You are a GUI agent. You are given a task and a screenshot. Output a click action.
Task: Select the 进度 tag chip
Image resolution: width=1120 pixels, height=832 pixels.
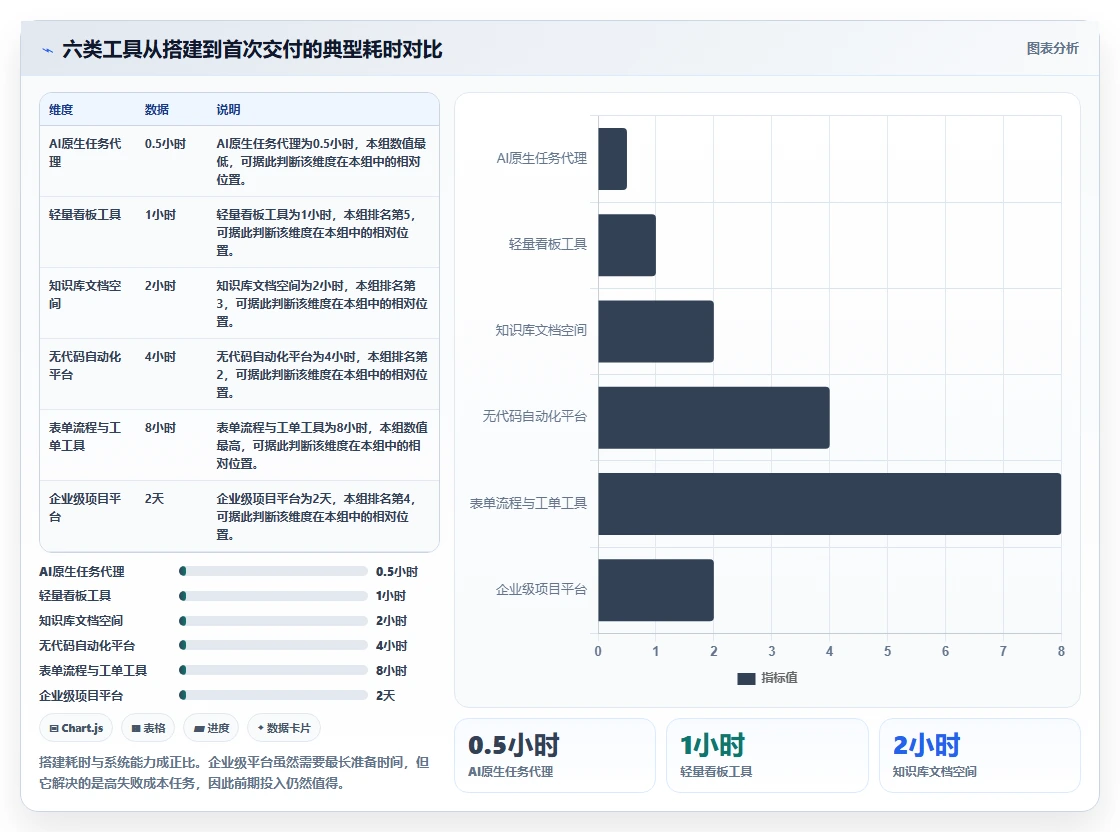coord(211,728)
